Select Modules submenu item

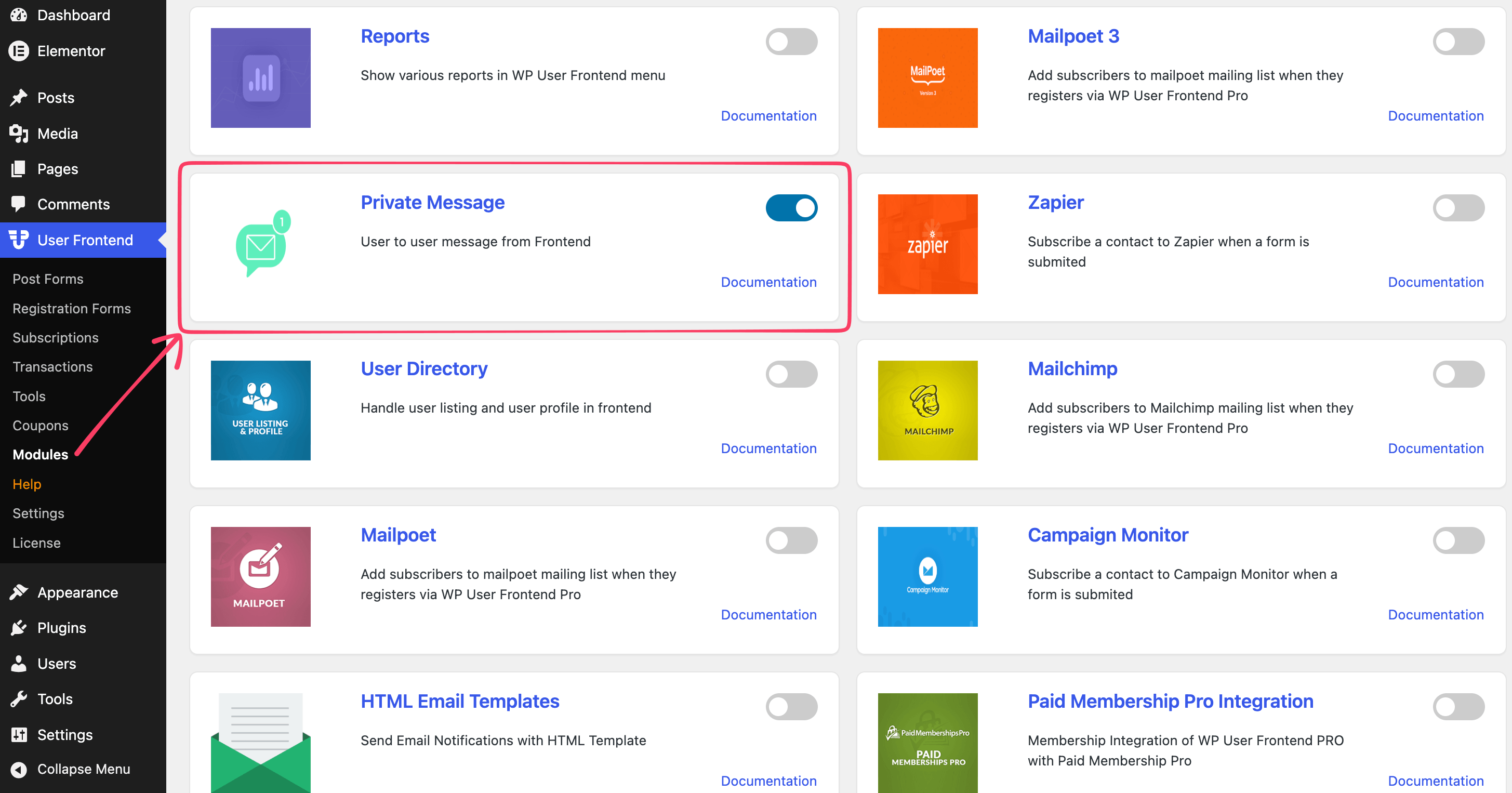(41, 454)
